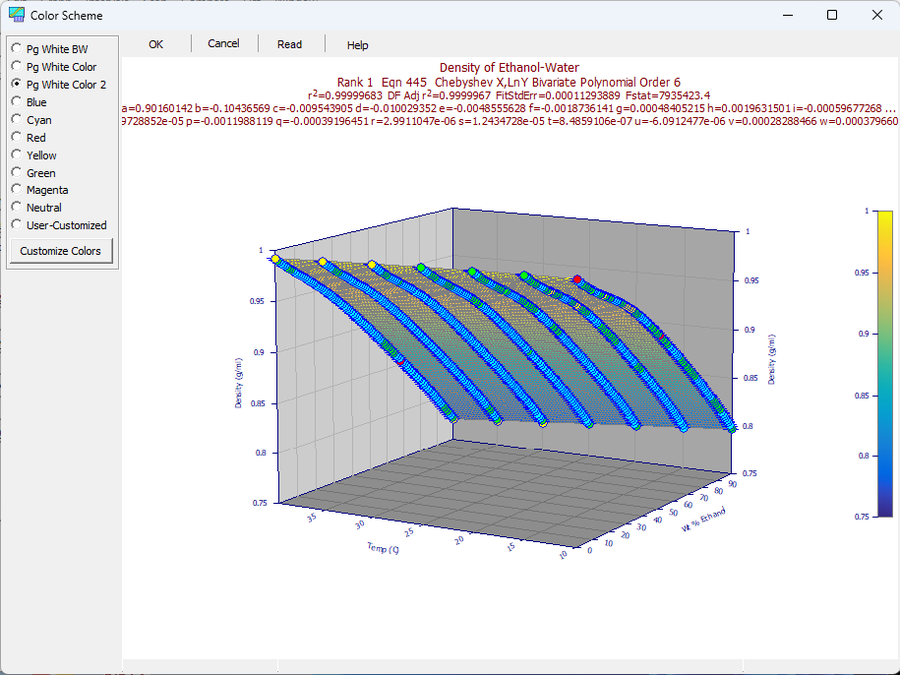Open the Customize Colors dialog
The image size is (900, 675).
61,251
